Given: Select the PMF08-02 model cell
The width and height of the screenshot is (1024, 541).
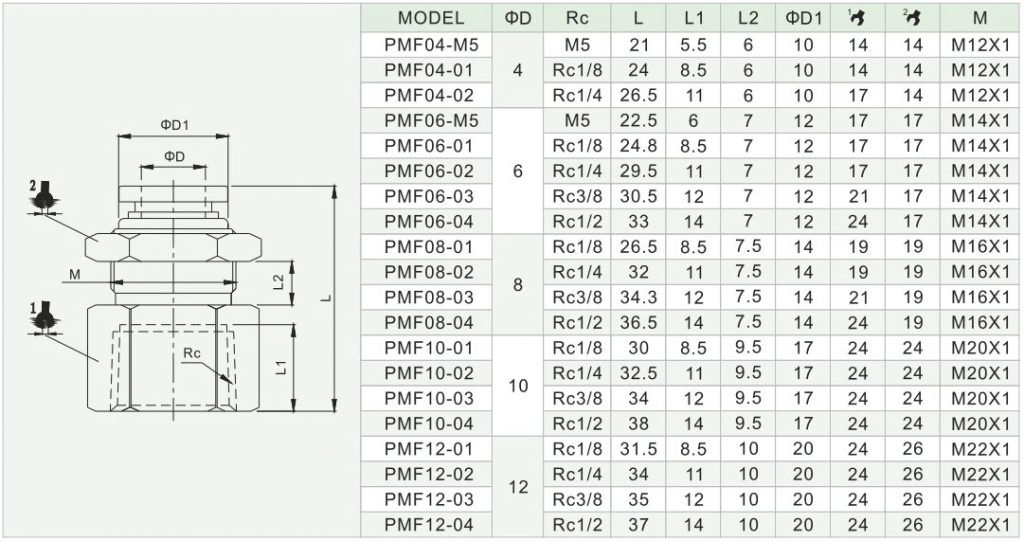Looking at the screenshot, I should [x=430, y=272].
